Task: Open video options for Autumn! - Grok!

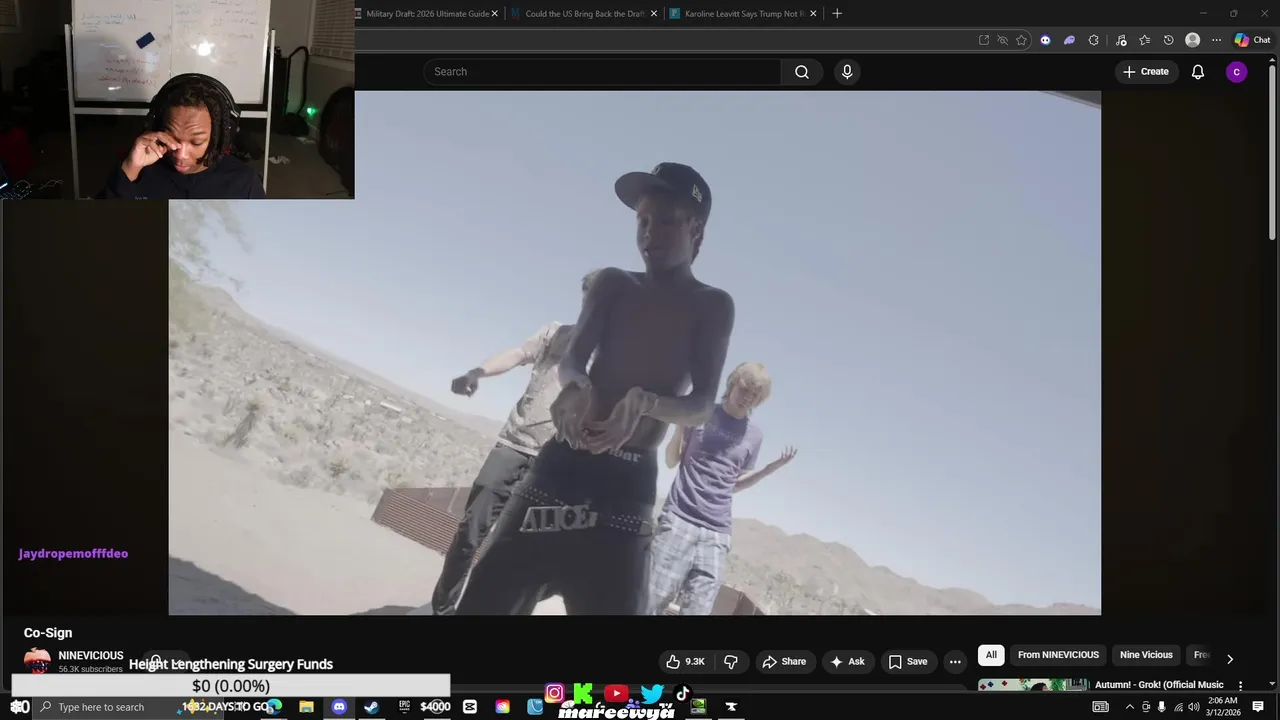Action: [x=1240, y=685]
